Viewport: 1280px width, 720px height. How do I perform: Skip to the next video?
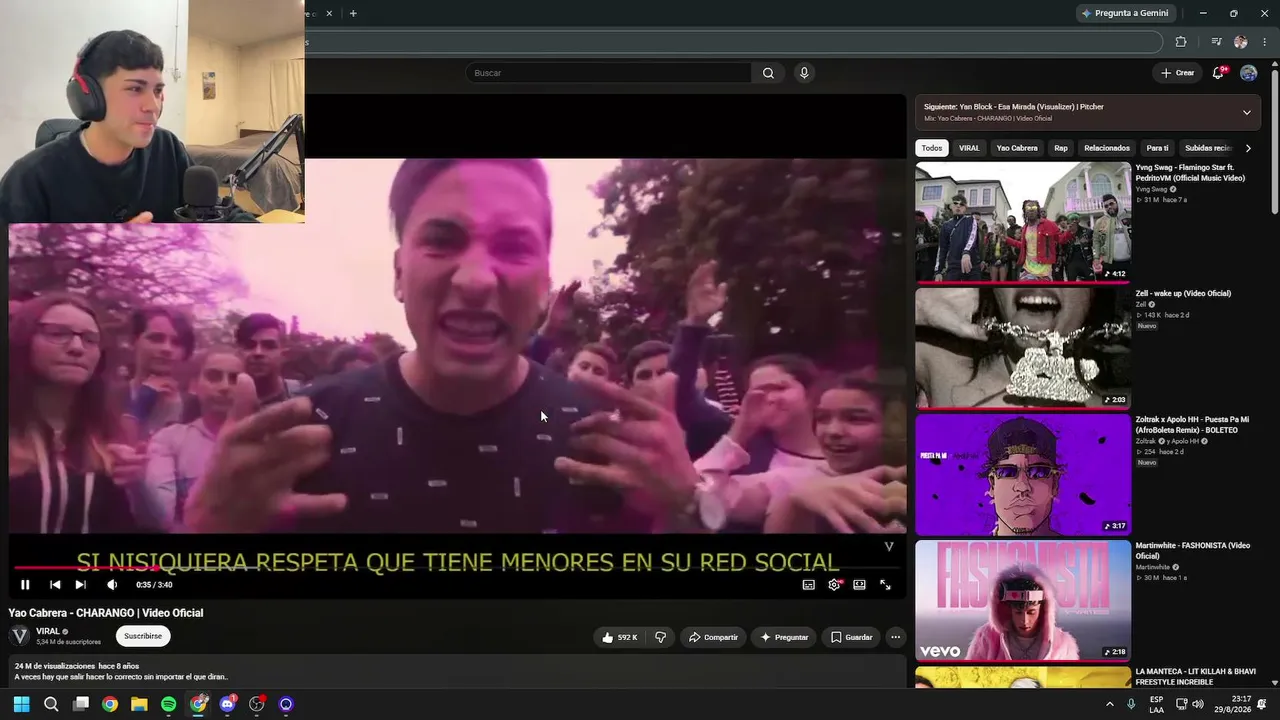click(81, 585)
